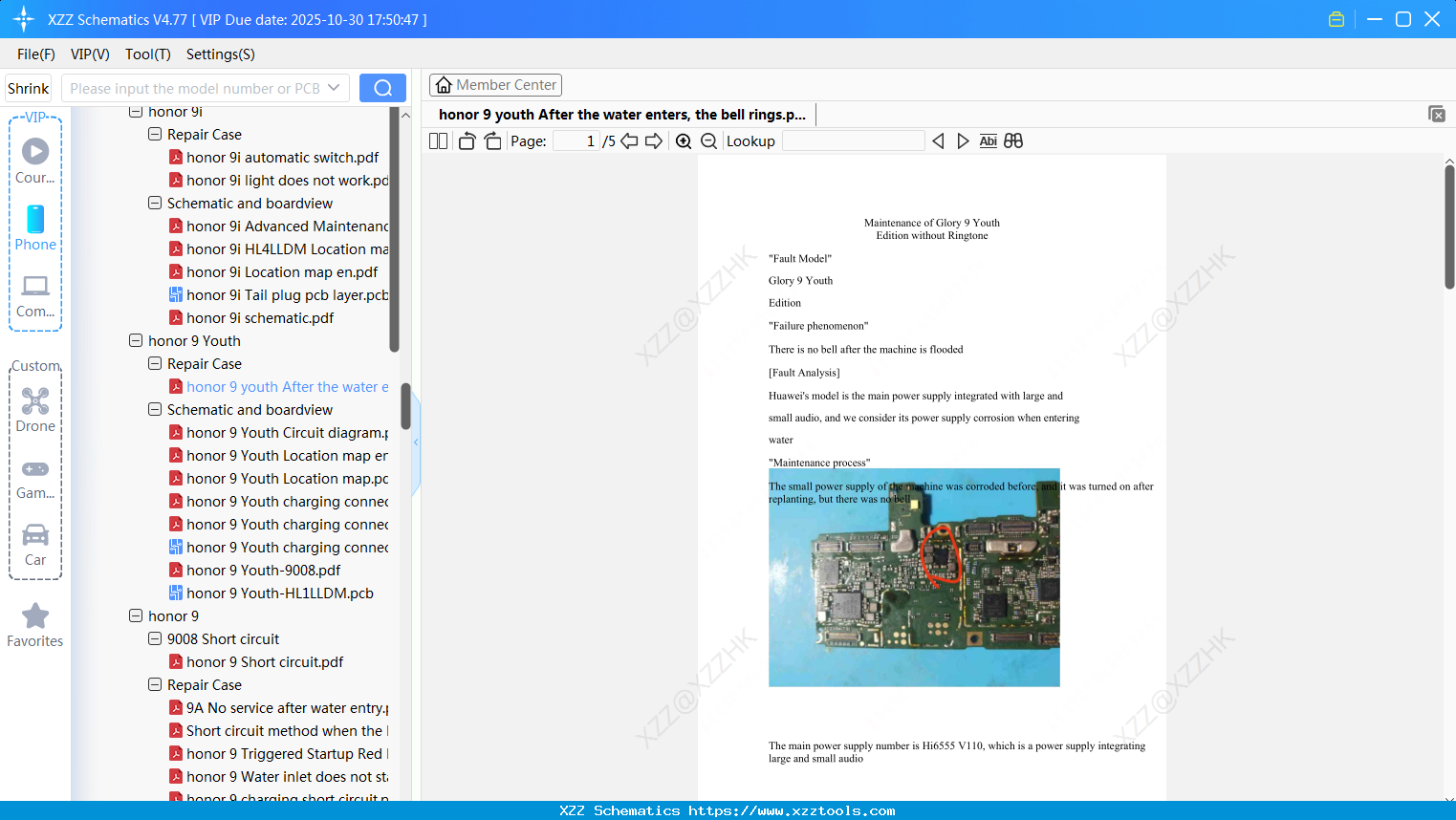1456x820 pixels.
Task: Open the Game console category
Action: (35, 478)
